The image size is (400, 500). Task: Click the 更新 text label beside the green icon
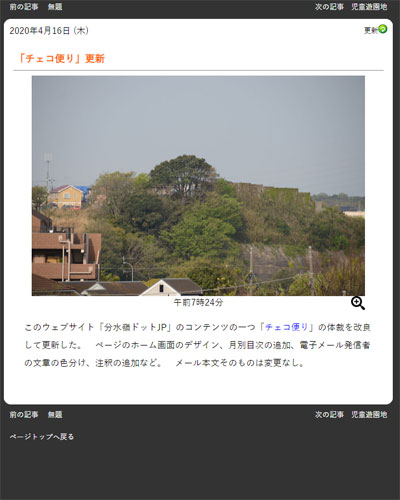tap(371, 30)
